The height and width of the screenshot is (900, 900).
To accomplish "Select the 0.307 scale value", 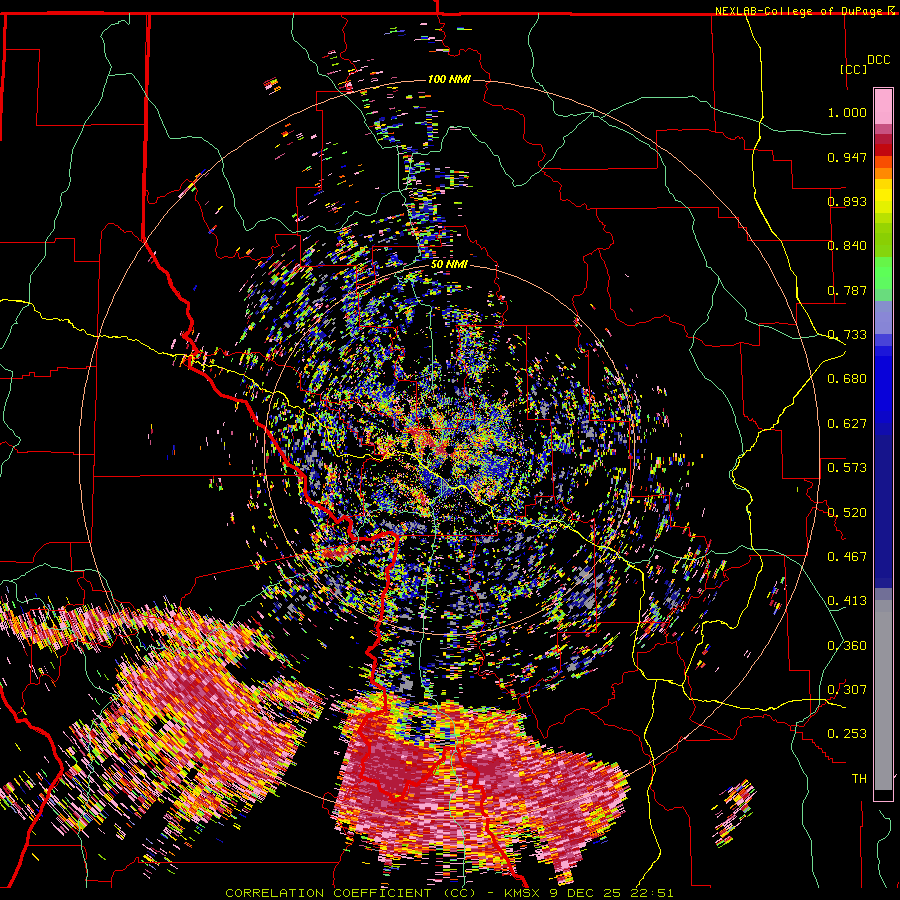I will tap(847, 690).
